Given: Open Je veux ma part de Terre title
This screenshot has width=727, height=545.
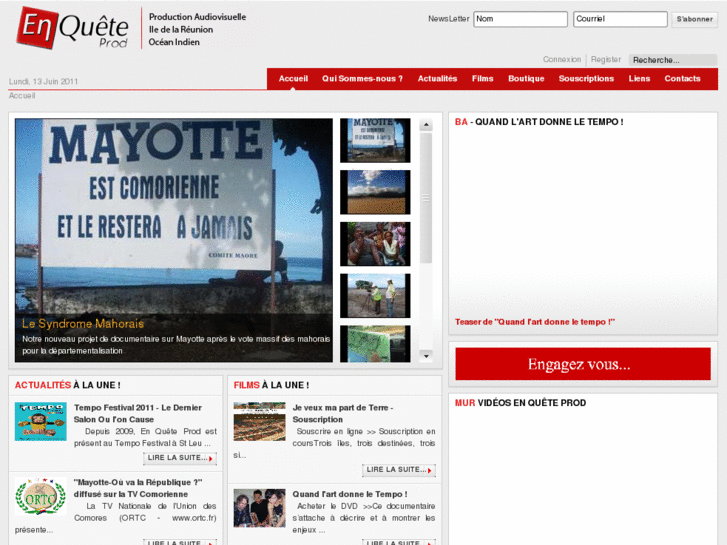Looking at the screenshot, I should click(343, 413).
